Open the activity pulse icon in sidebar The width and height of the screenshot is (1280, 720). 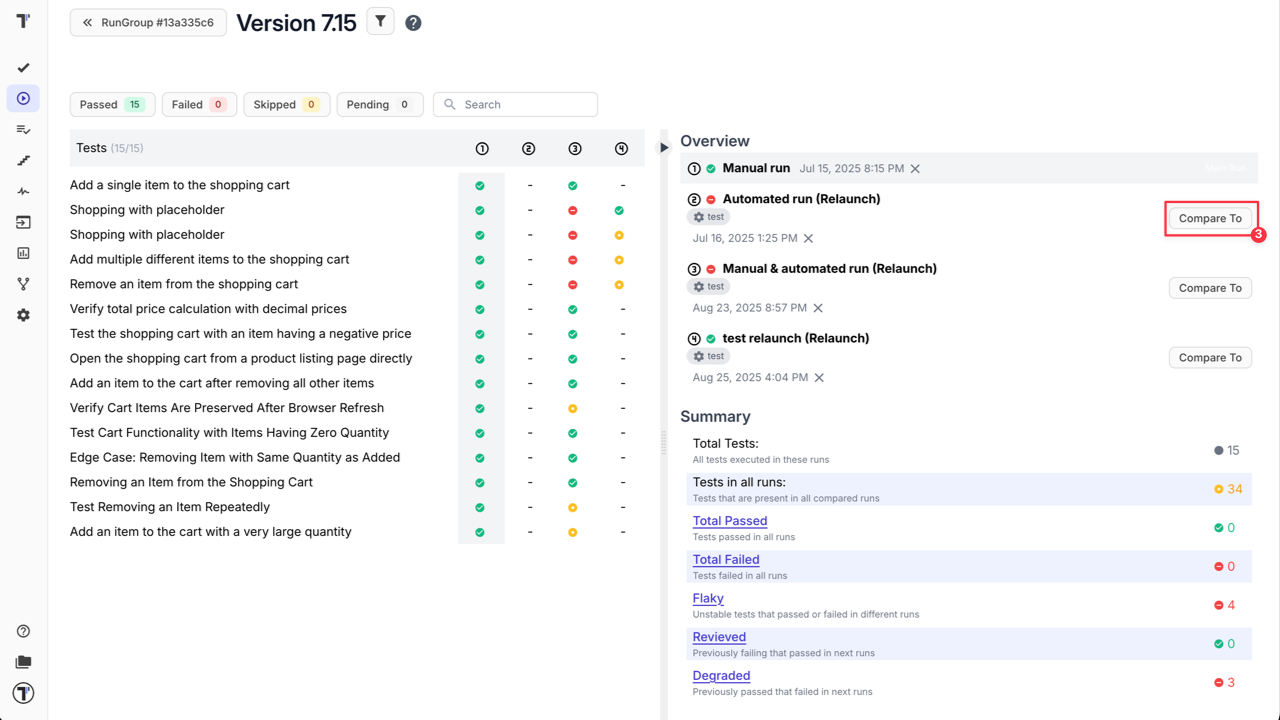point(23,191)
